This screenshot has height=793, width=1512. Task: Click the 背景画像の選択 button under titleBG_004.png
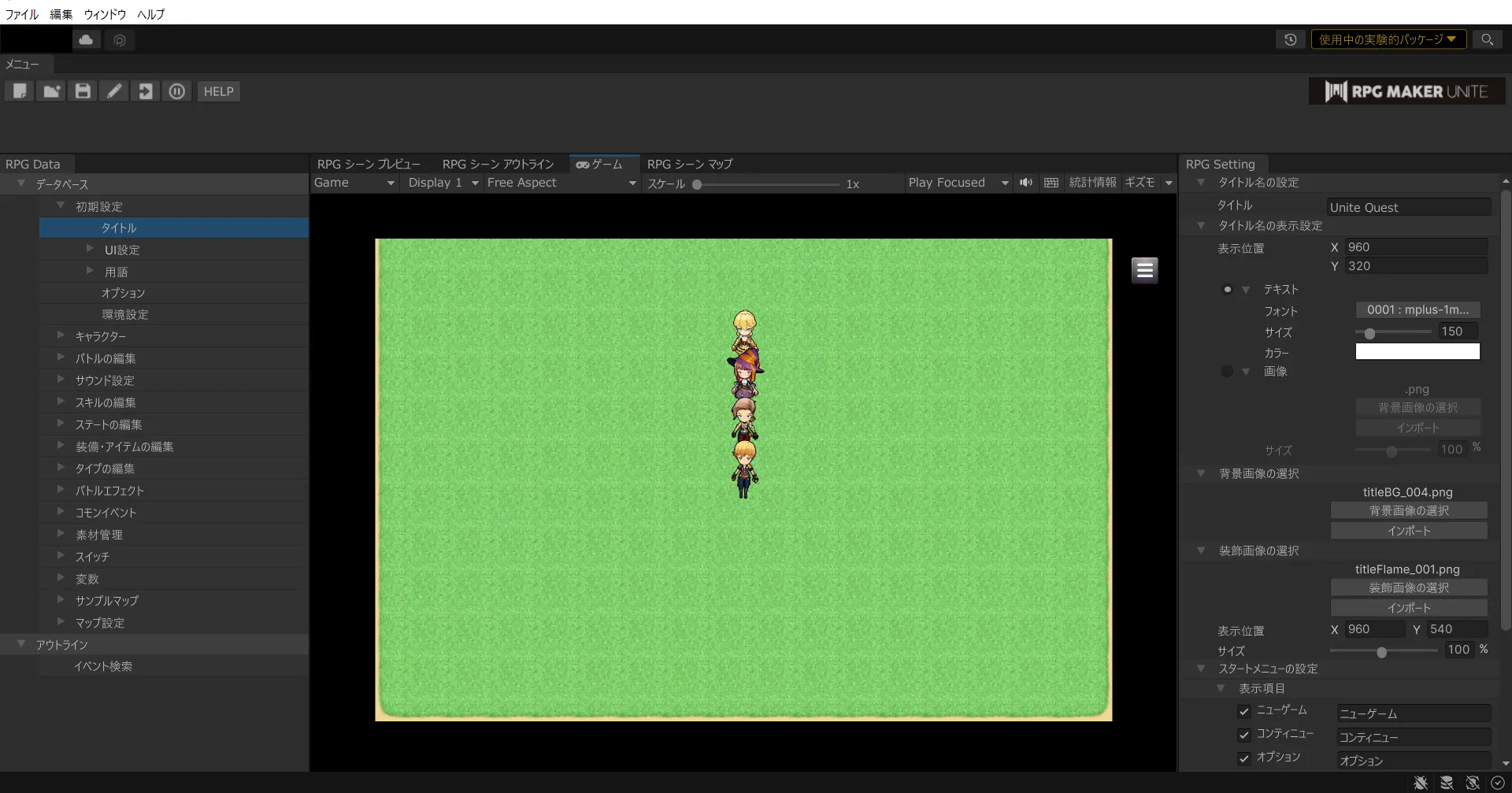(1408, 510)
